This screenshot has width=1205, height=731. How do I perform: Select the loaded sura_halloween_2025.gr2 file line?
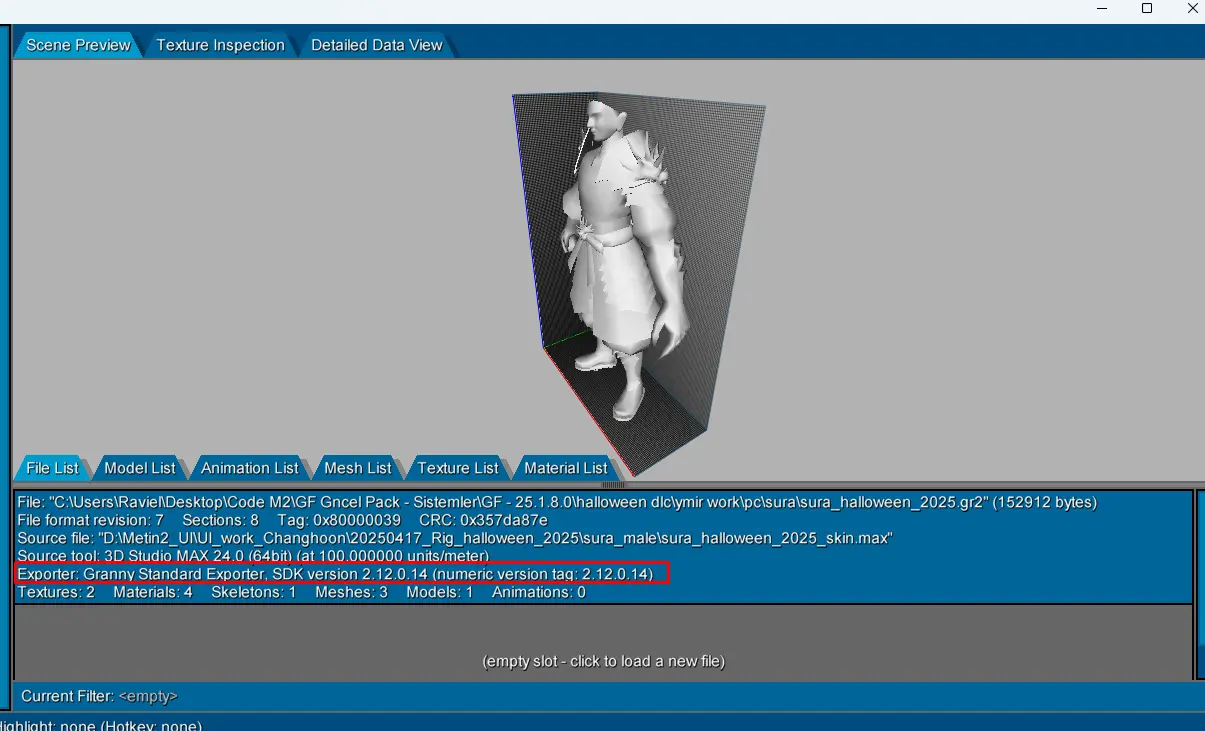(556, 502)
